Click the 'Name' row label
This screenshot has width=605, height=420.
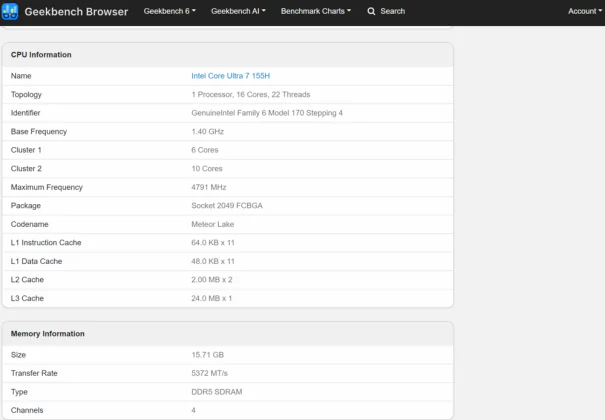click(21, 76)
